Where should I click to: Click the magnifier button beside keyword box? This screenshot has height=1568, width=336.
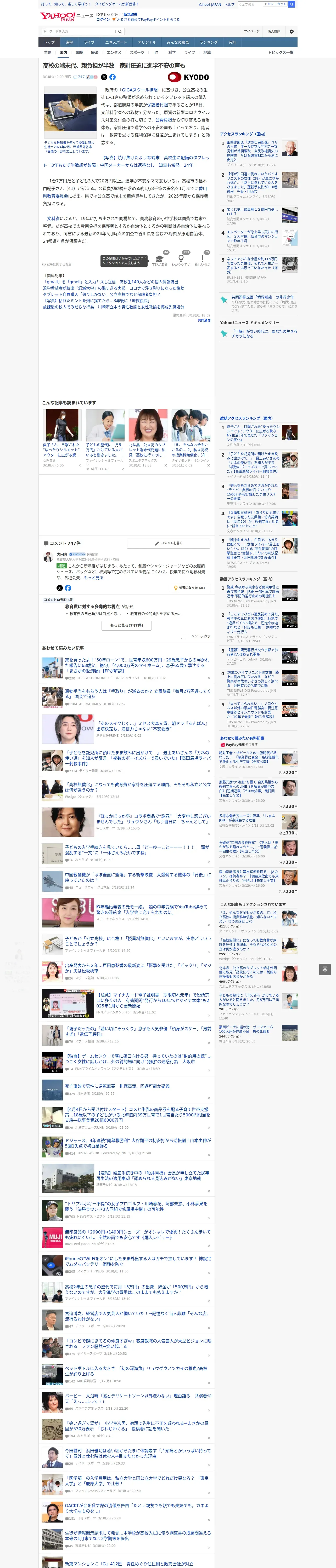pos(120,31)
